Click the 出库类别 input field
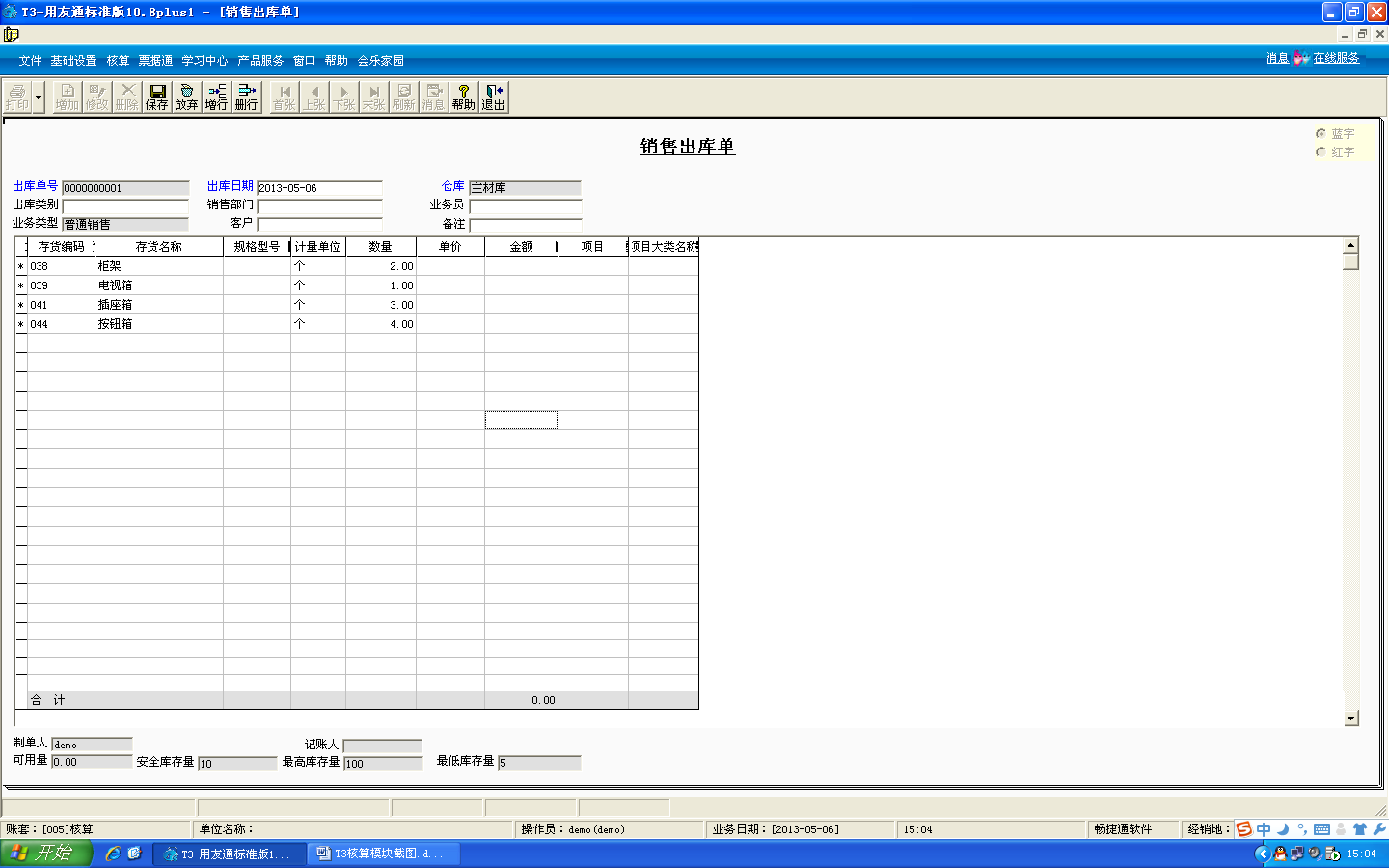This screenshot has height=868, width=1389. tap(125, 205)
